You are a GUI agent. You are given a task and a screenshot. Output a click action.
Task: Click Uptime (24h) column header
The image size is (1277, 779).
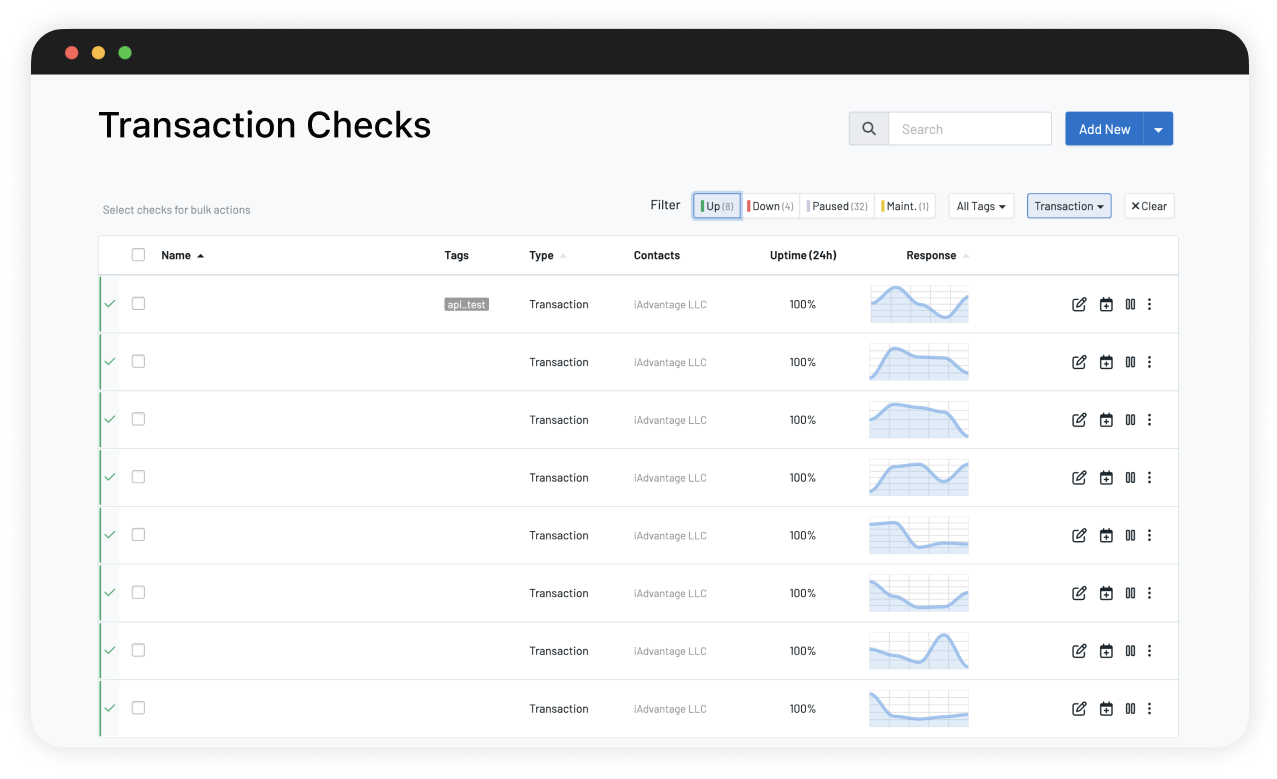tap(803, 255)
